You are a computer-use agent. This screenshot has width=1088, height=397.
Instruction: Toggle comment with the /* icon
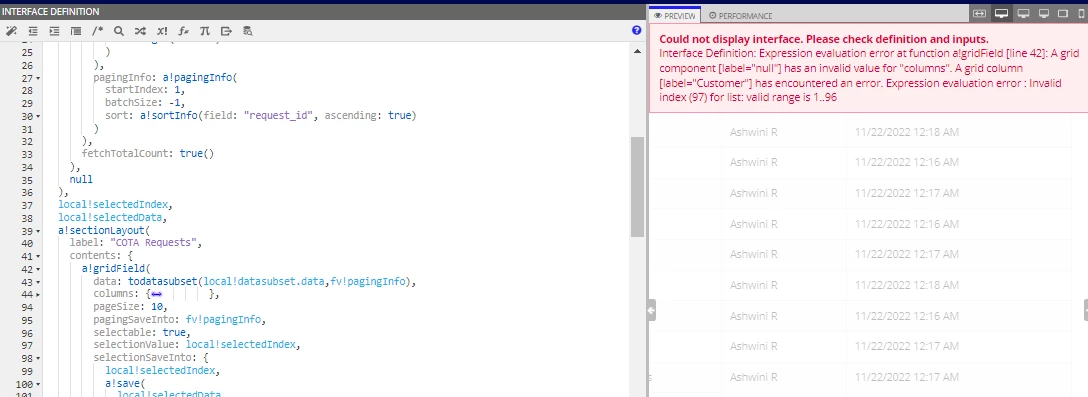[97, 31]
